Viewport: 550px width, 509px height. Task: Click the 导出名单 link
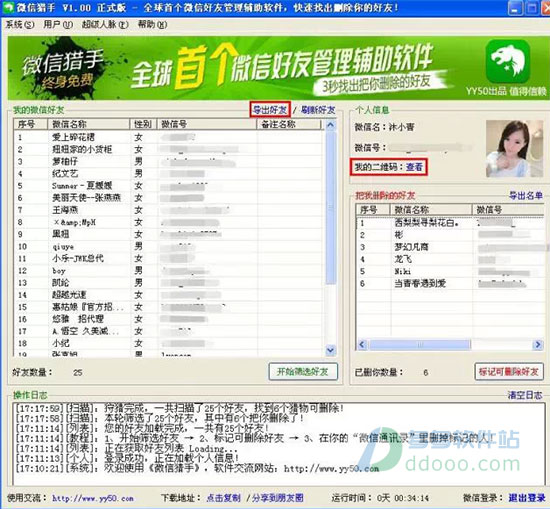[525, 195]
